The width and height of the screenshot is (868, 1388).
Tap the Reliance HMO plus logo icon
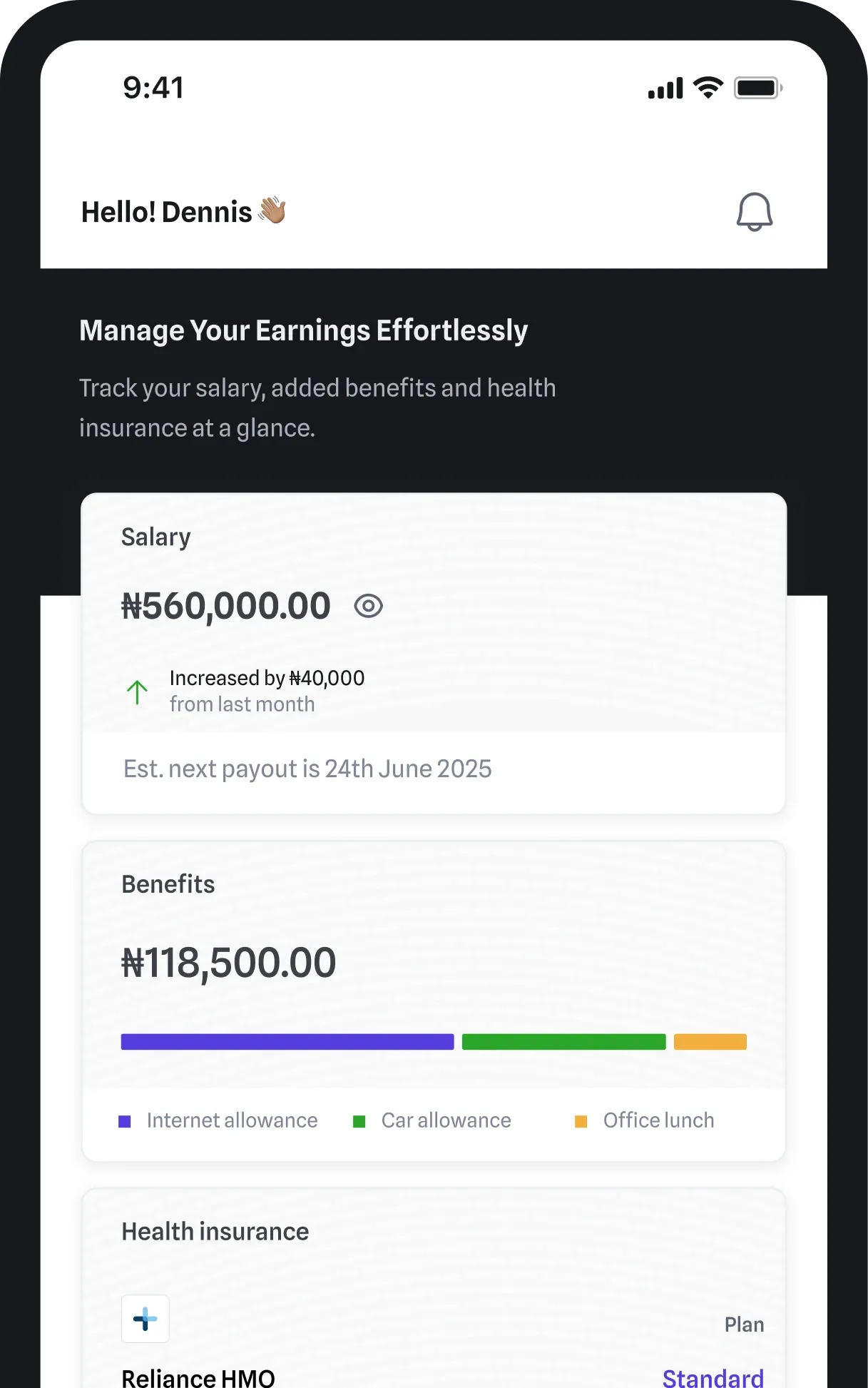(145, 1319)
